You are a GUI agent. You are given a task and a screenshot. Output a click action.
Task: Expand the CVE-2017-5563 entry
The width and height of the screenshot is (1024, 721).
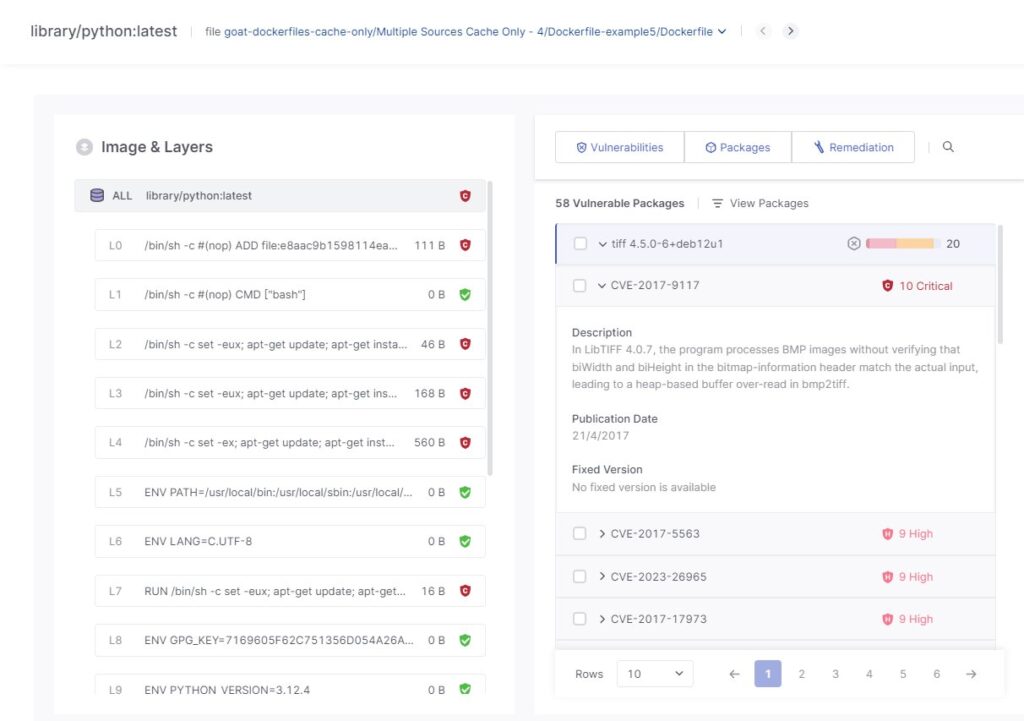[602, 534]
